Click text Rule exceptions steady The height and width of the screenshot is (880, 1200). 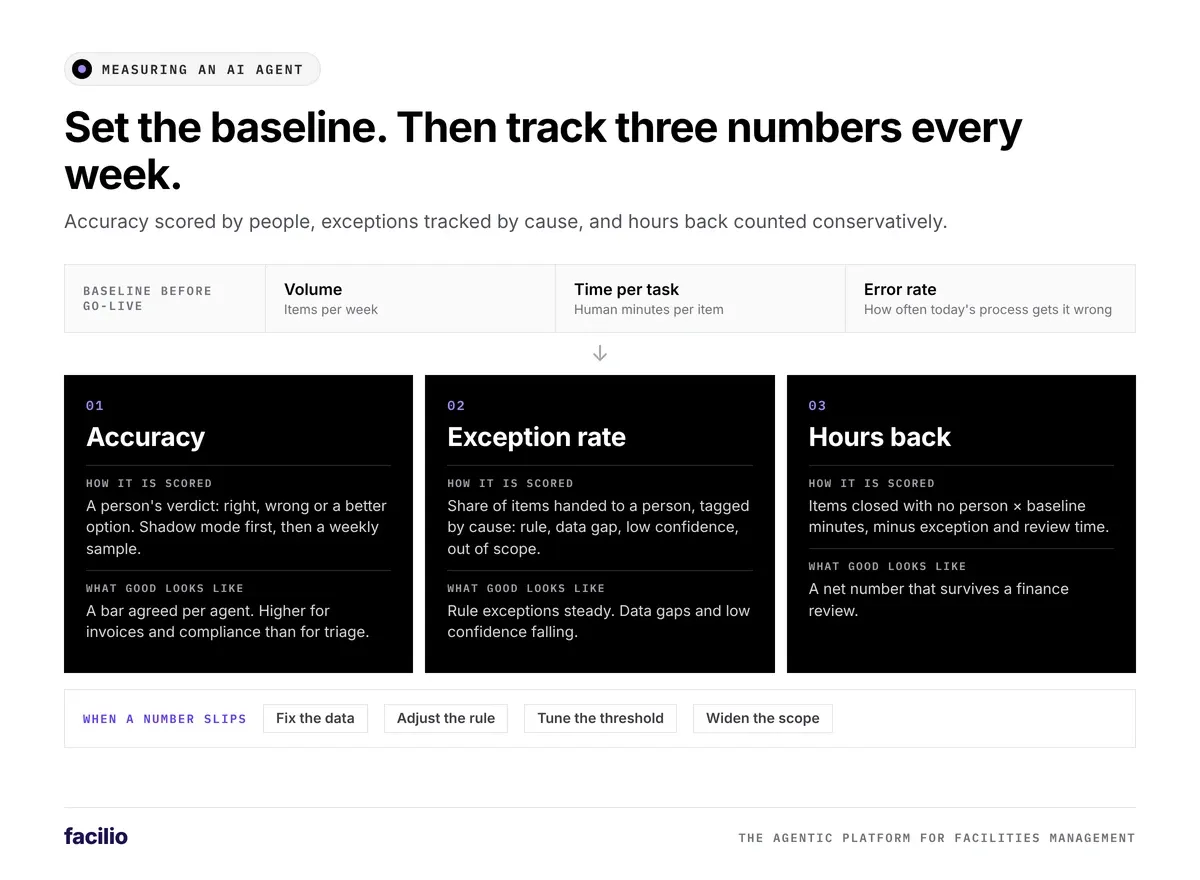point(598,621)
